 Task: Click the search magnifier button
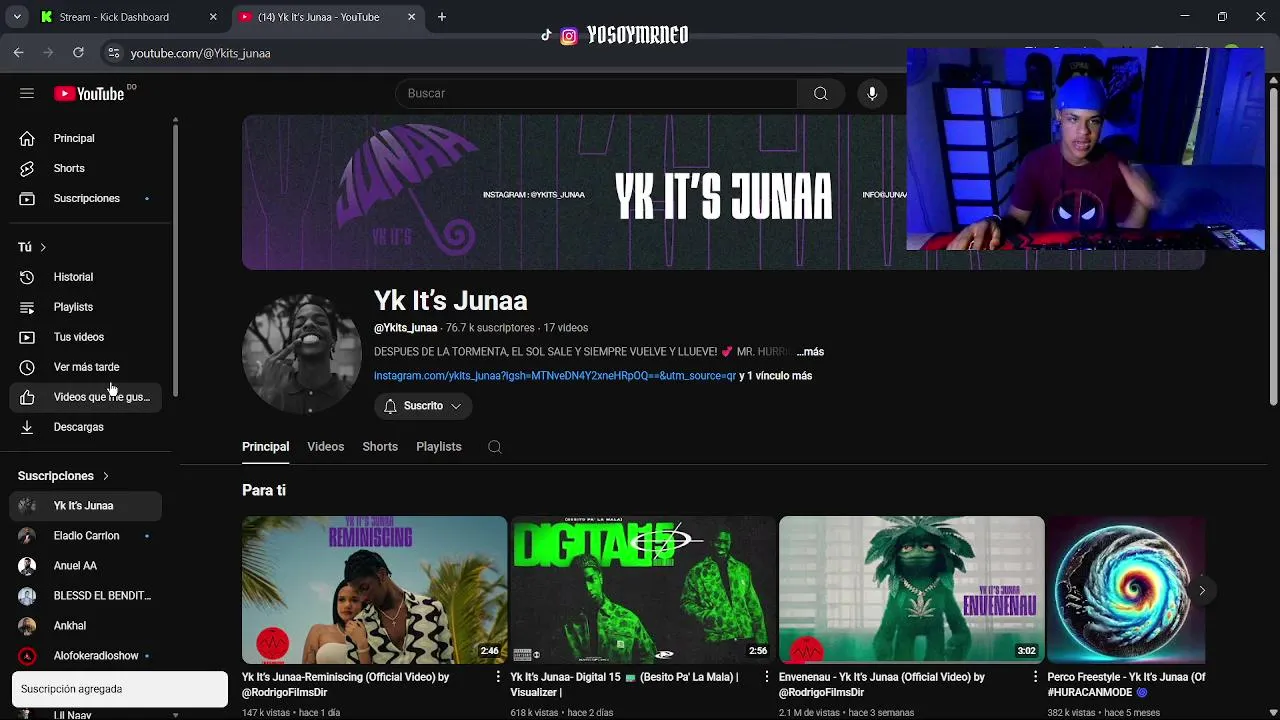click(820, 93)
